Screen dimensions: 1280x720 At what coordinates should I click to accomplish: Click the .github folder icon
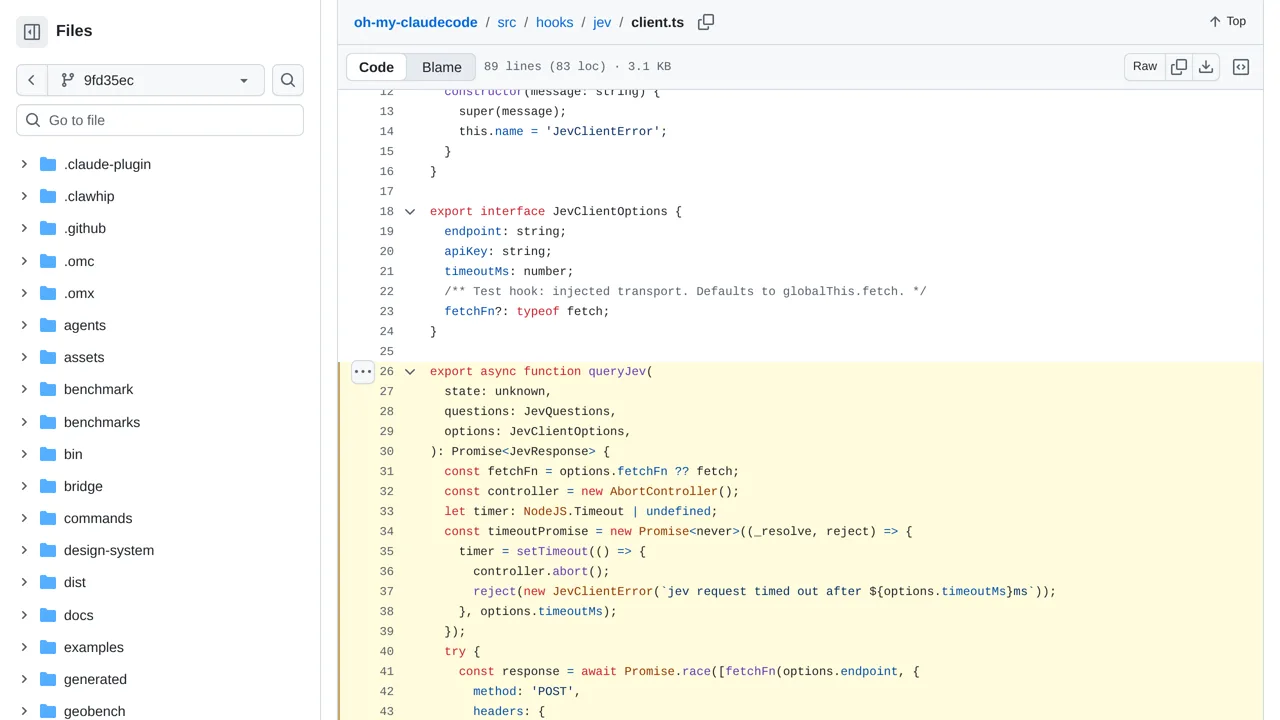(48, 228)
